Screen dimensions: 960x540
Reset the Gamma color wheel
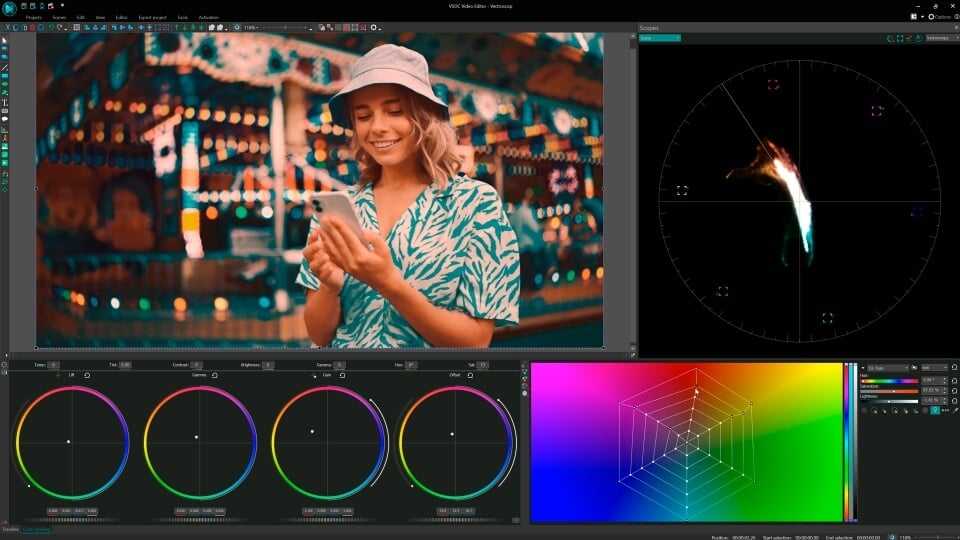214,375
